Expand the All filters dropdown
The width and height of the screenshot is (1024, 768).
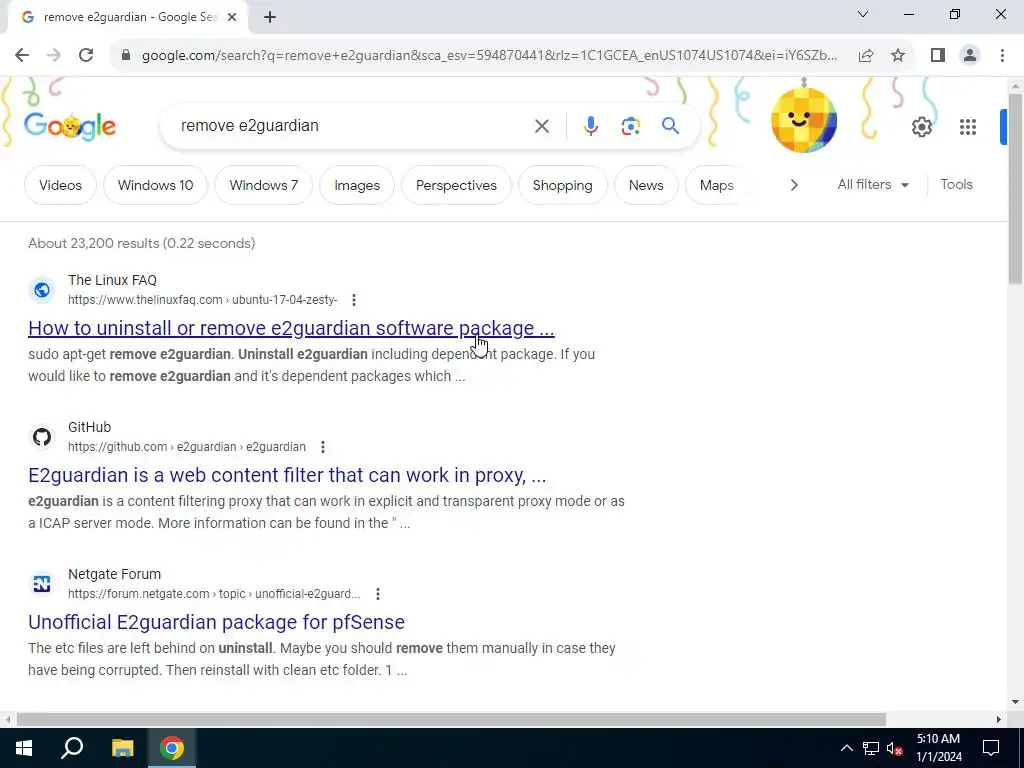tap(873, 185)
